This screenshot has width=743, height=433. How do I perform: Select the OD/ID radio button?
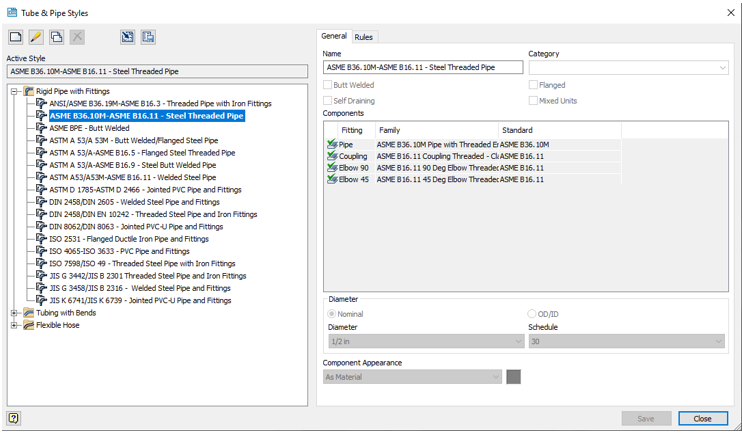(532, 314)
